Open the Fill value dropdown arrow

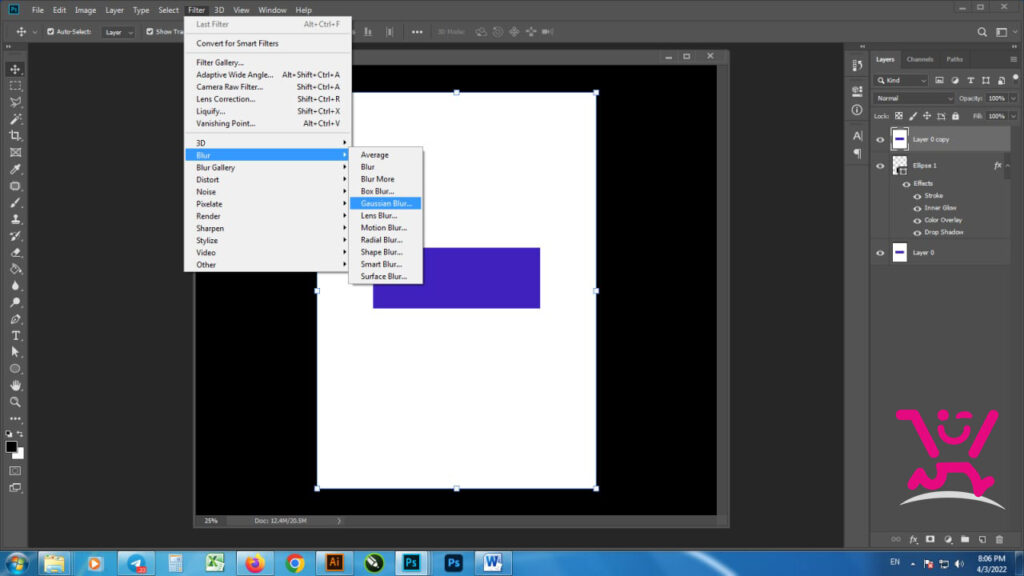click(1013, 116)
